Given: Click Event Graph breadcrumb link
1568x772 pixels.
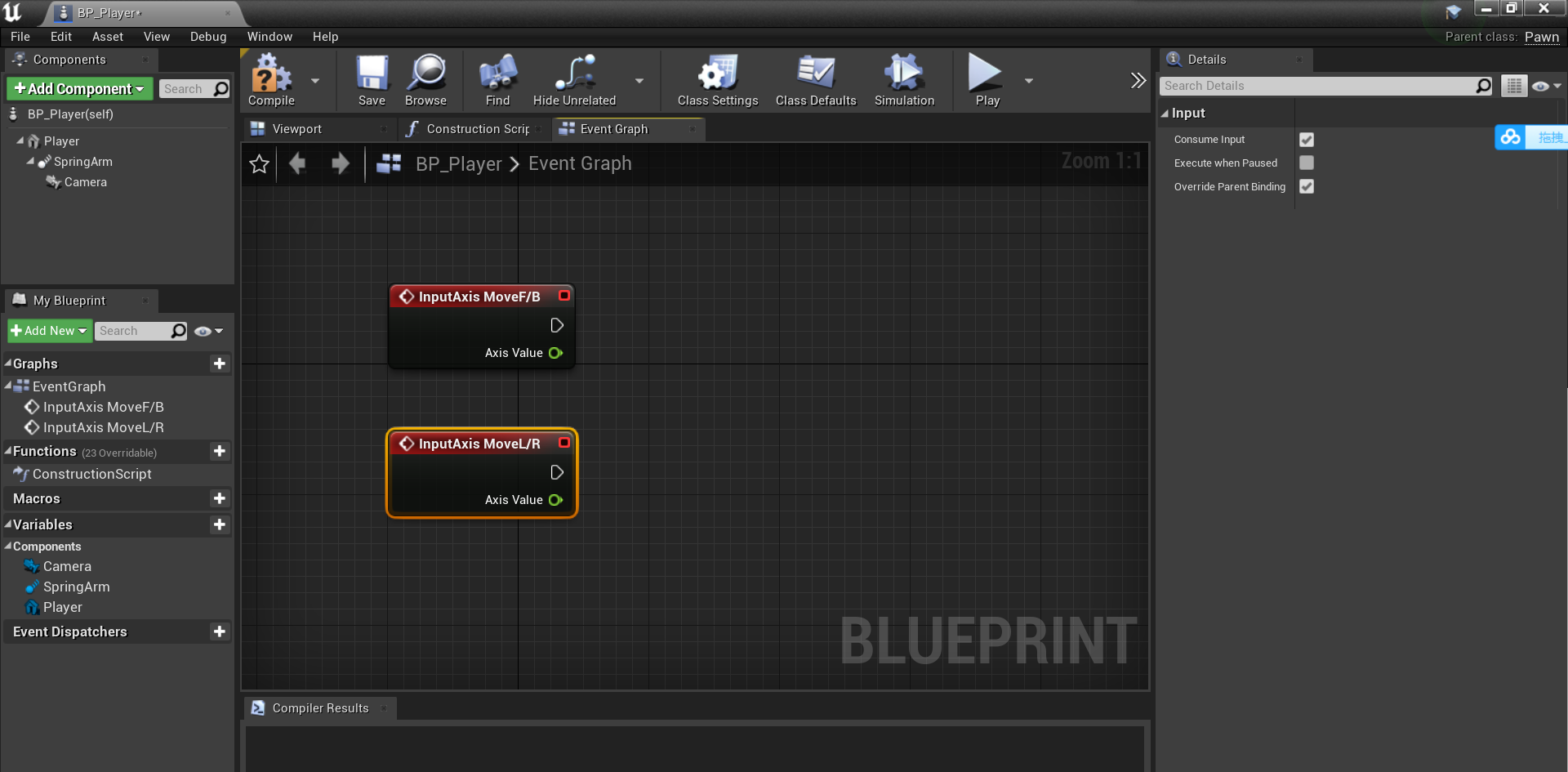Looking at the screenshot, I should tap(580, 164).
